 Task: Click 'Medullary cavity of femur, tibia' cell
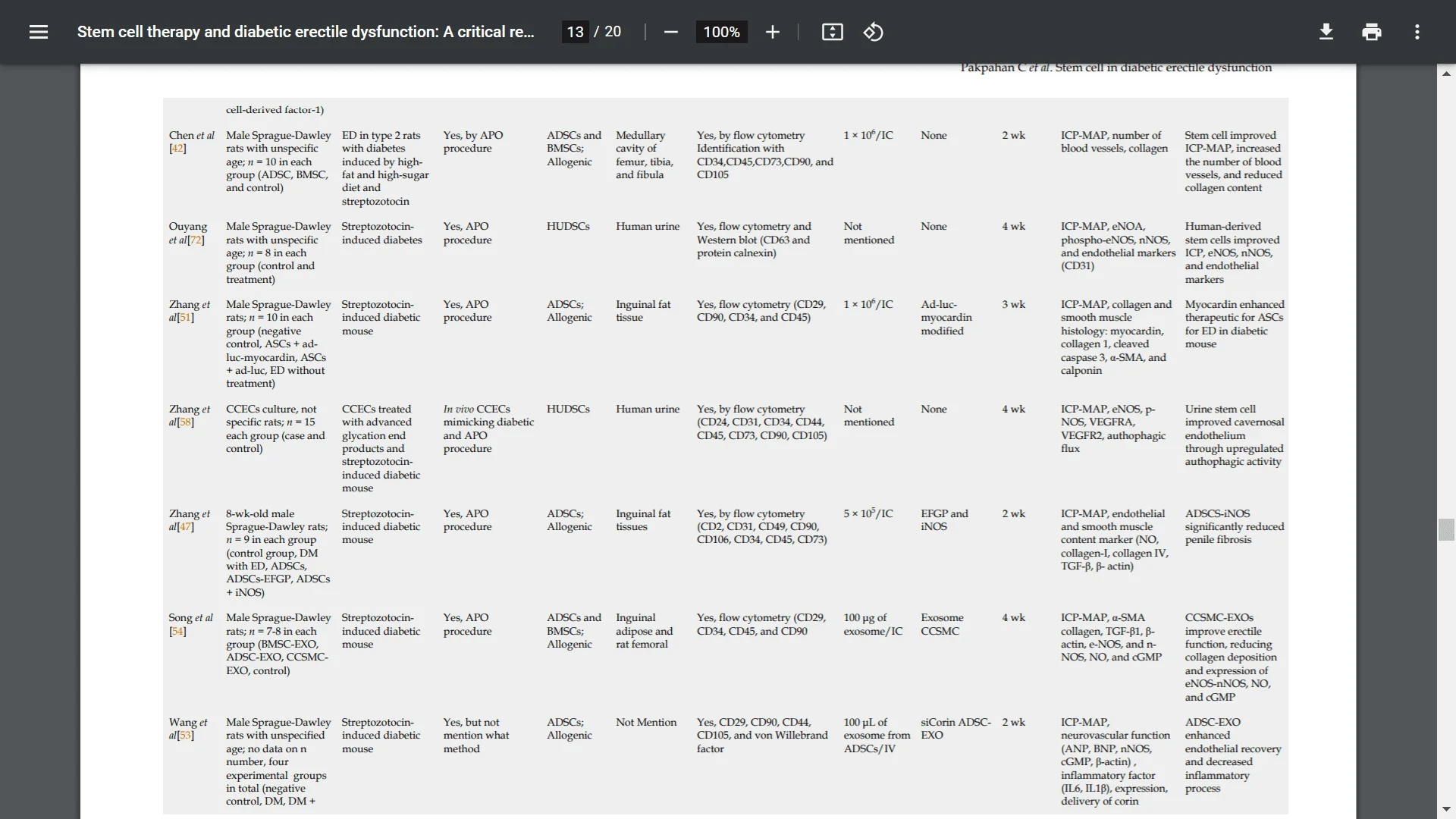click(x=645, y=155)
